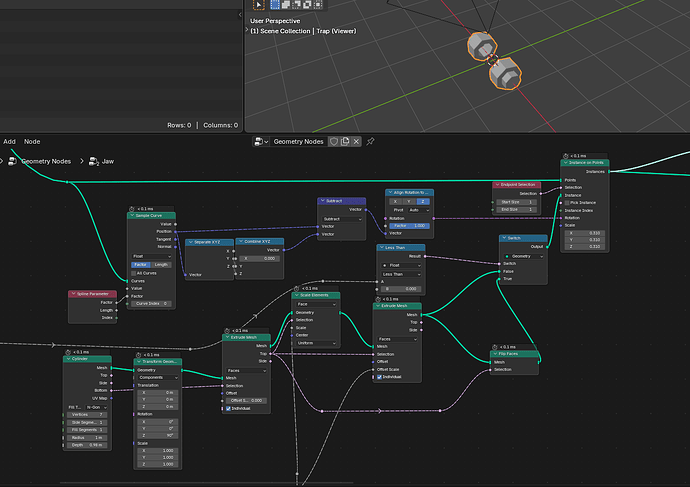This screenshot has width=690, height=487.
Task: Open Align Rotation Pivot Auto dropdown
Action: (x=418, y=210)
